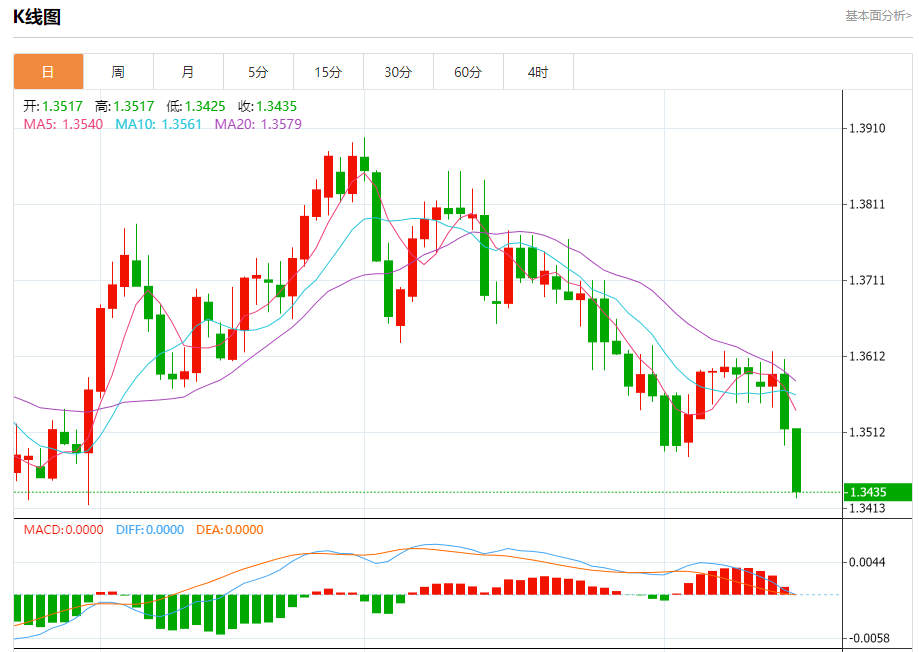Click the highest green candlestick at chart peak

point(365,164)
